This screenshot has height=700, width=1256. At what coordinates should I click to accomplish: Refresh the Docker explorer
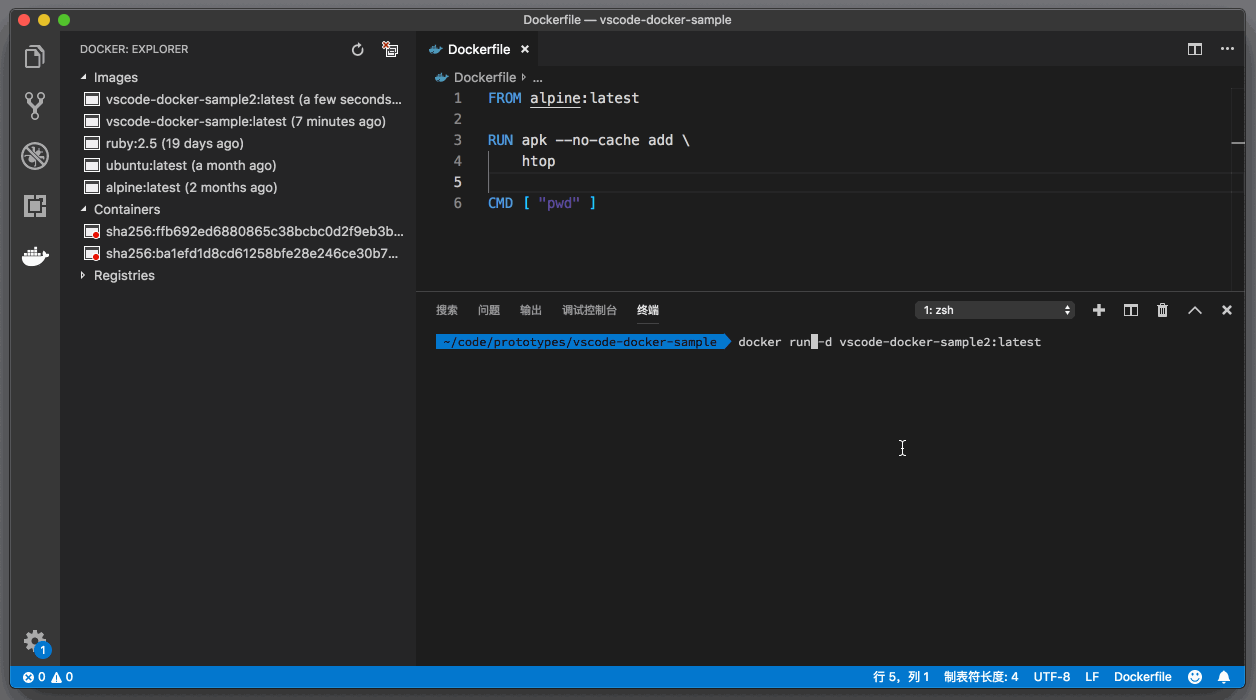coord(358,49)
